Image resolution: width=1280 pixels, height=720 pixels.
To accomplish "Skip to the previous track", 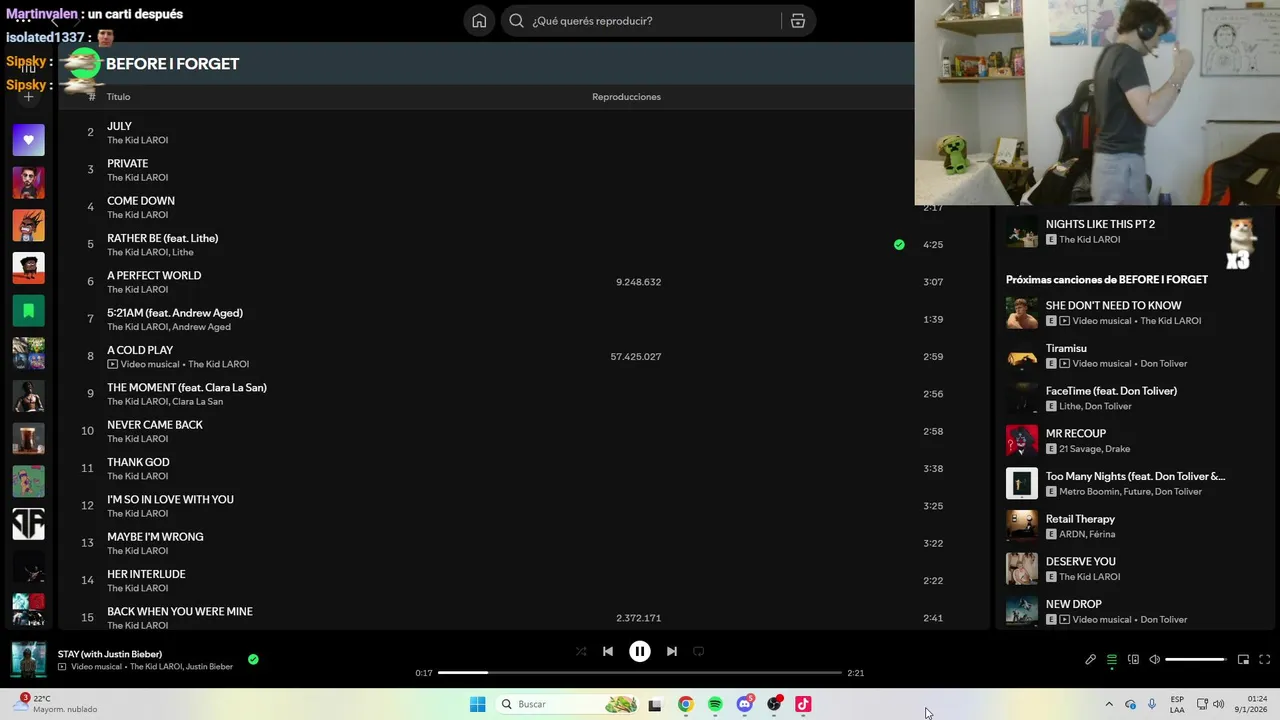I will pyautogui.click(x=607, y=651).
